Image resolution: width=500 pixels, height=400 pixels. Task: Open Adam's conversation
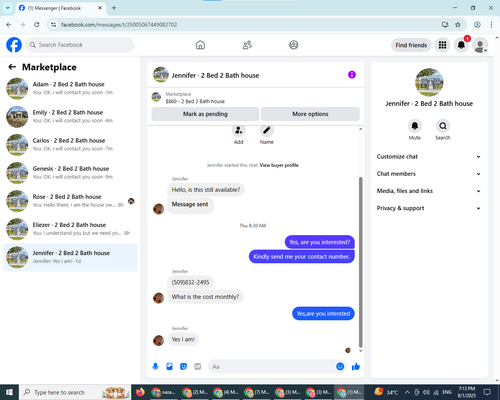[70, 88]
